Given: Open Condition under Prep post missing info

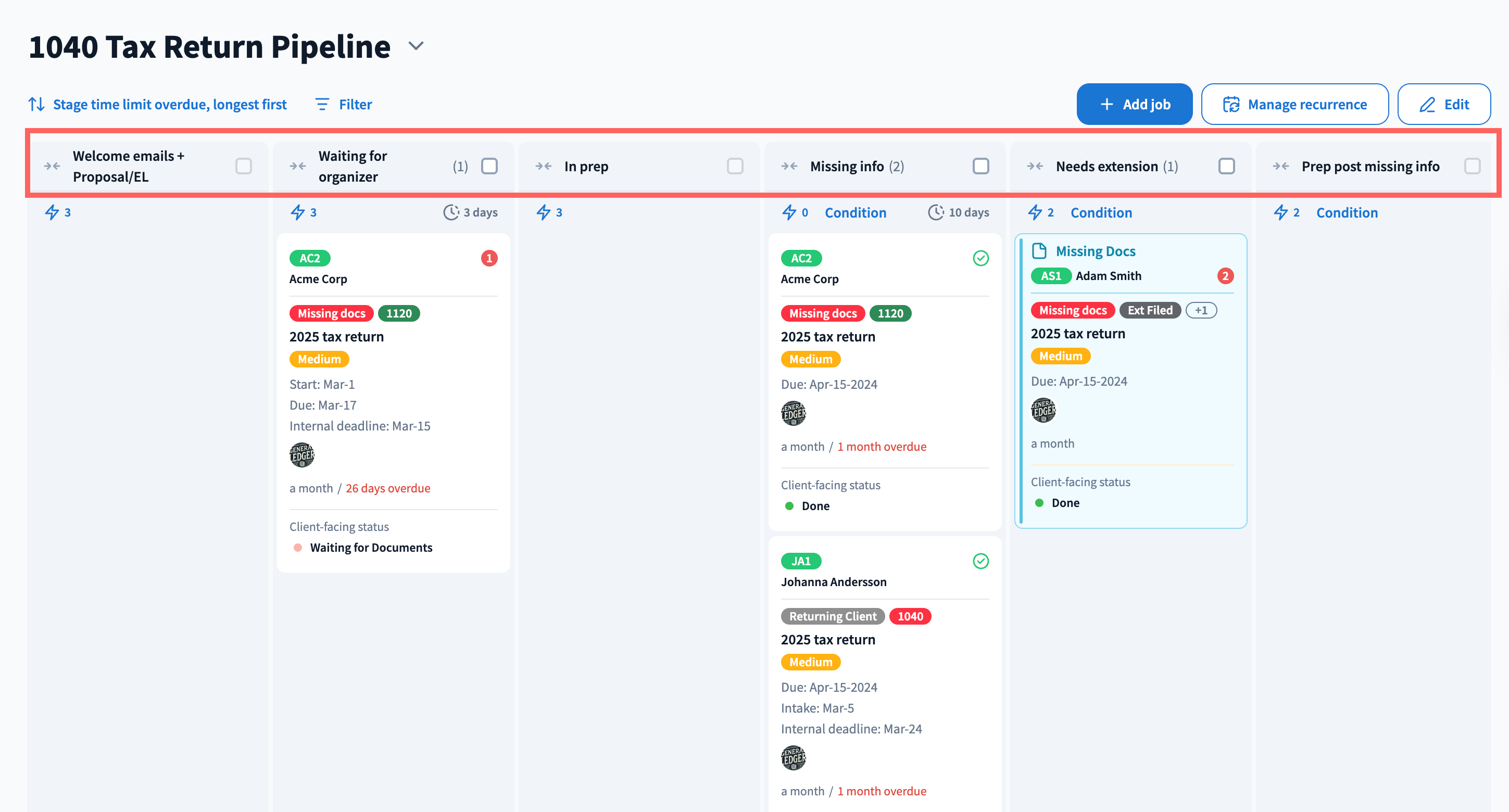Looking at the screenshot, I should click(x=1347, y=212).
